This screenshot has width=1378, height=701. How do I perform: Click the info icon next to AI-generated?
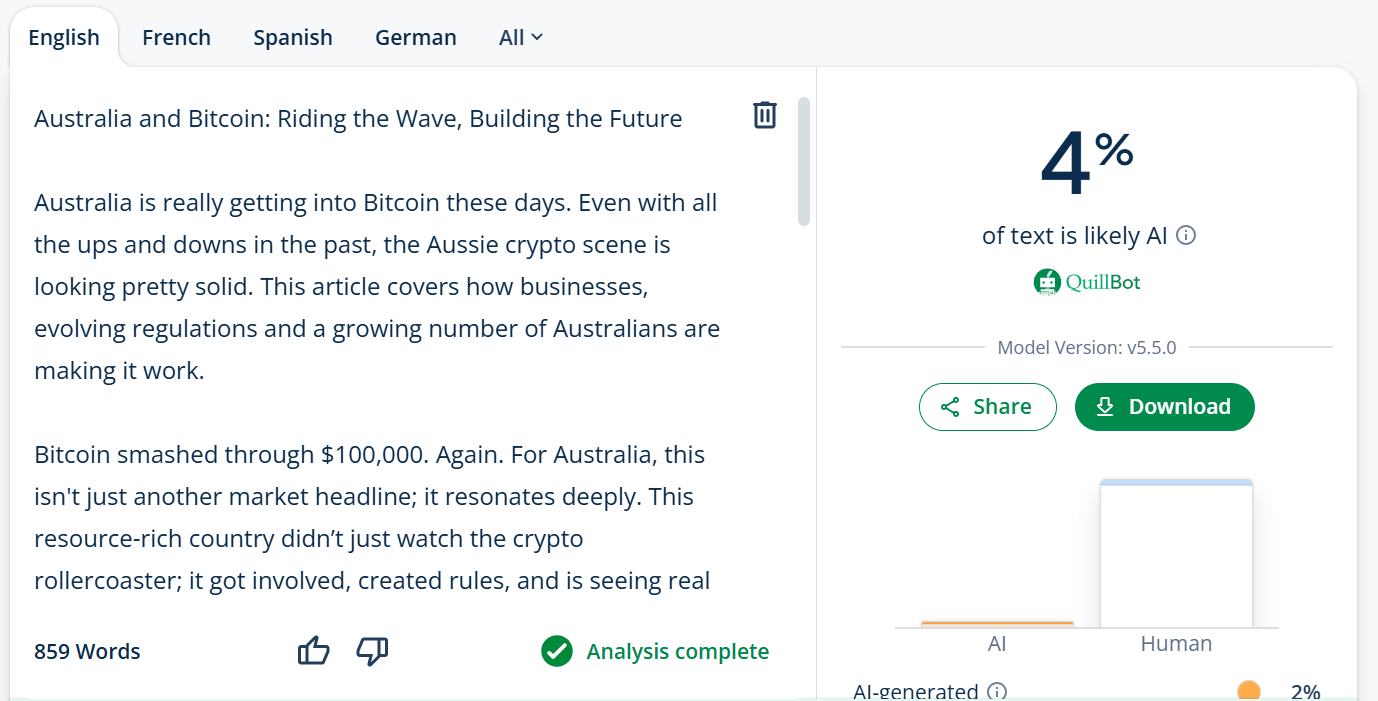[x=997, y=691]
